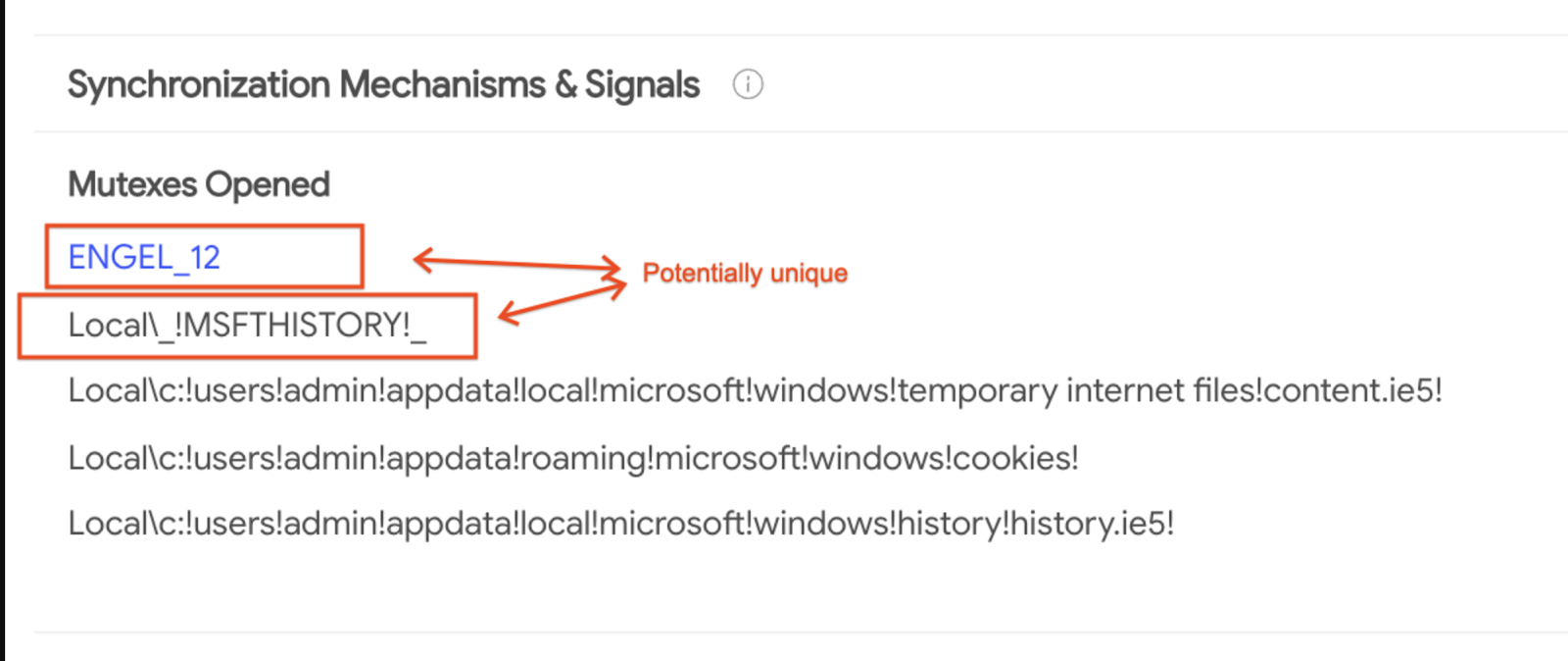This screenshot has height=661, width=1568.
Task: Click the info icon beside the section heading
Action: (x=748, y=85)
